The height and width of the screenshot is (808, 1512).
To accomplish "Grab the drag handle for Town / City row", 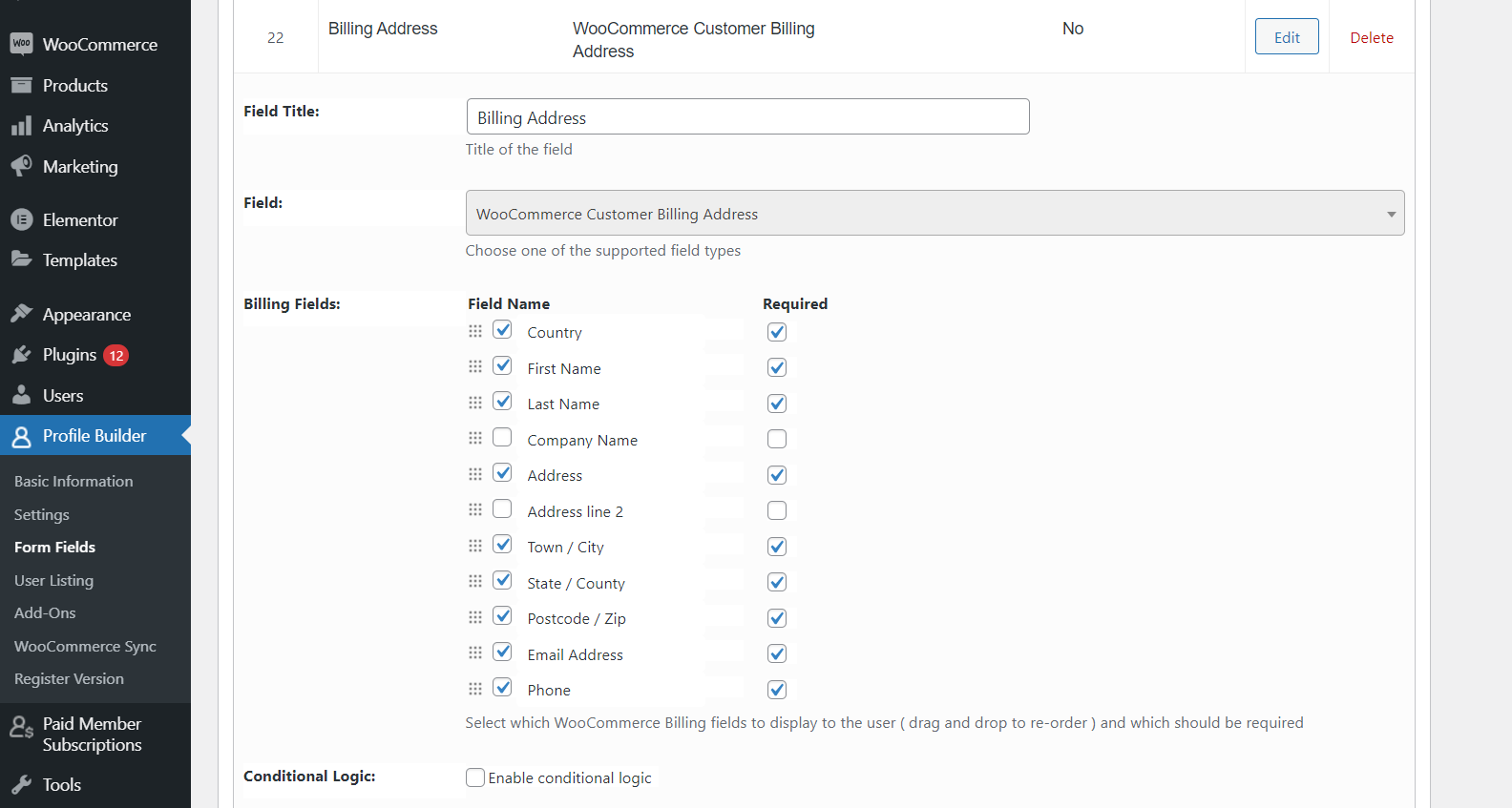I will click(475, 546).
